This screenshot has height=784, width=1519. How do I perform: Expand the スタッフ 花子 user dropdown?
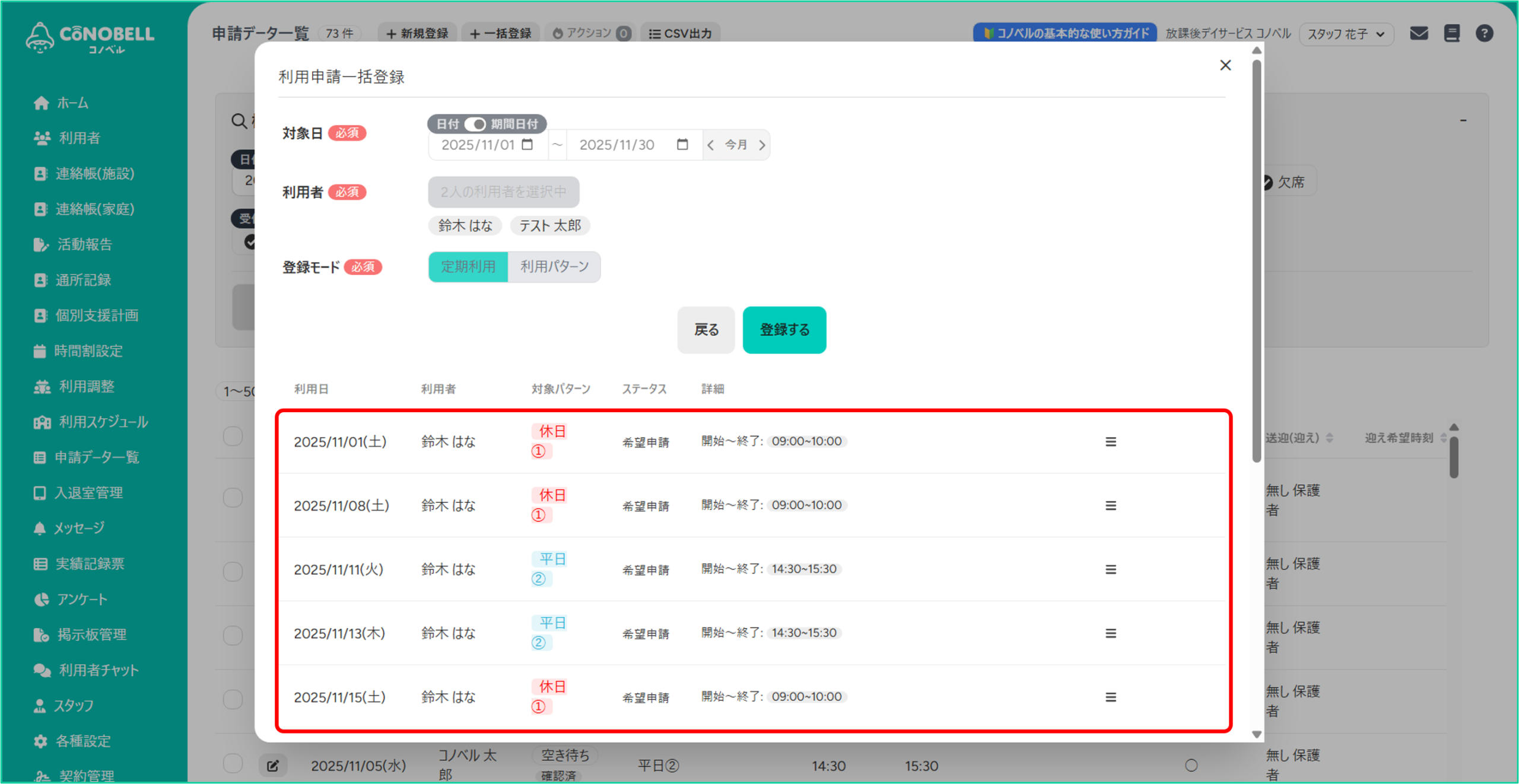pos(1346,34)
